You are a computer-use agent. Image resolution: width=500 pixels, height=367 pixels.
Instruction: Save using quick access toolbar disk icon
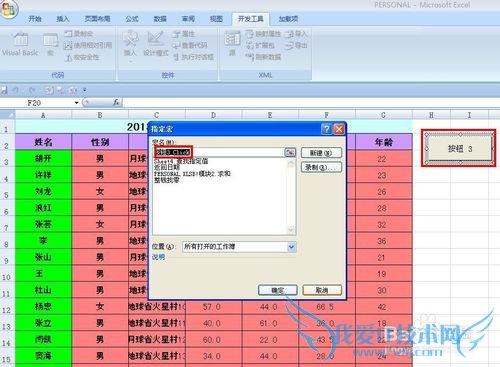(x=4, y=90)
